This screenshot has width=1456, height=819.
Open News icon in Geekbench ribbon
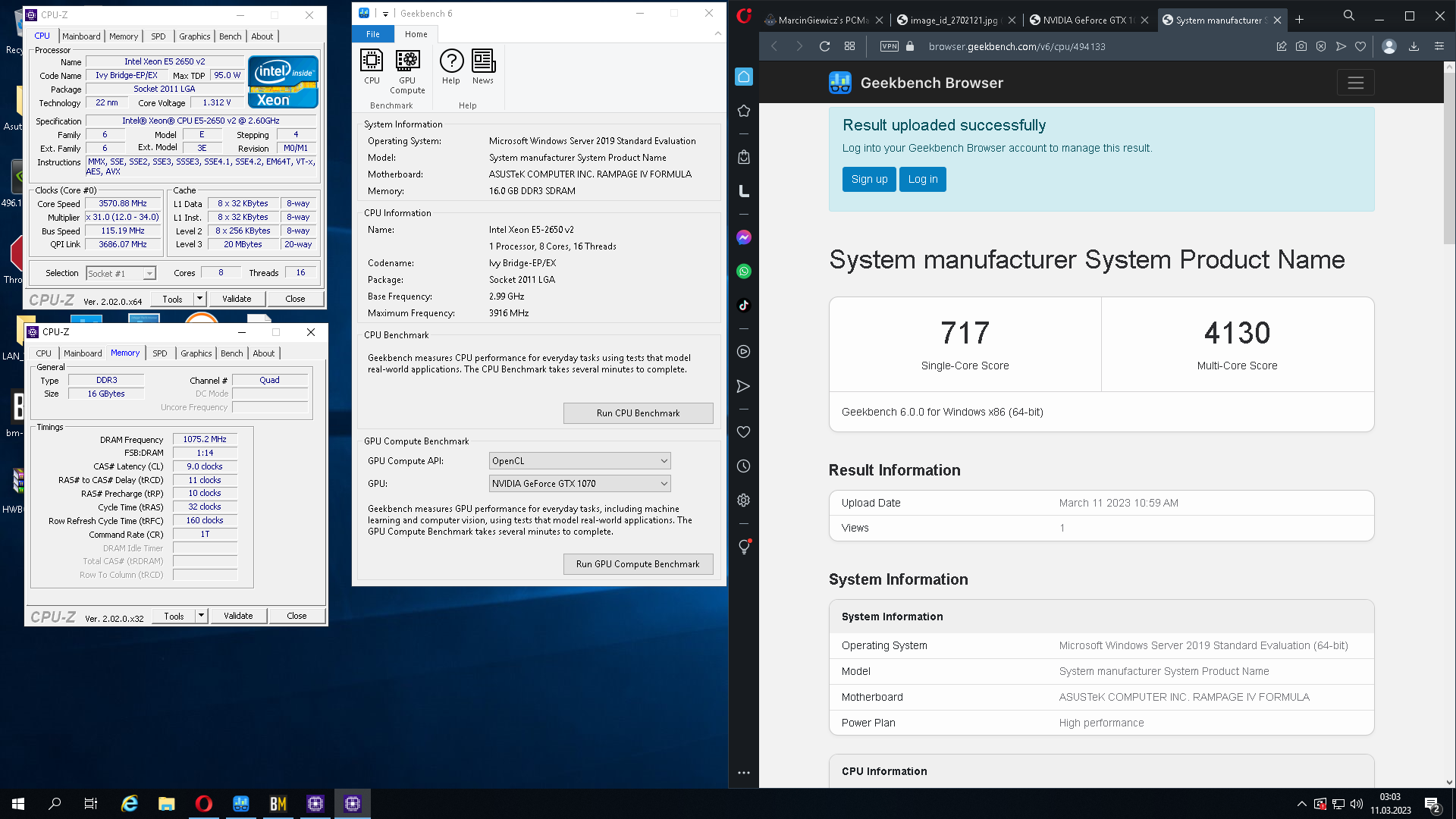(x=483, y=67)
